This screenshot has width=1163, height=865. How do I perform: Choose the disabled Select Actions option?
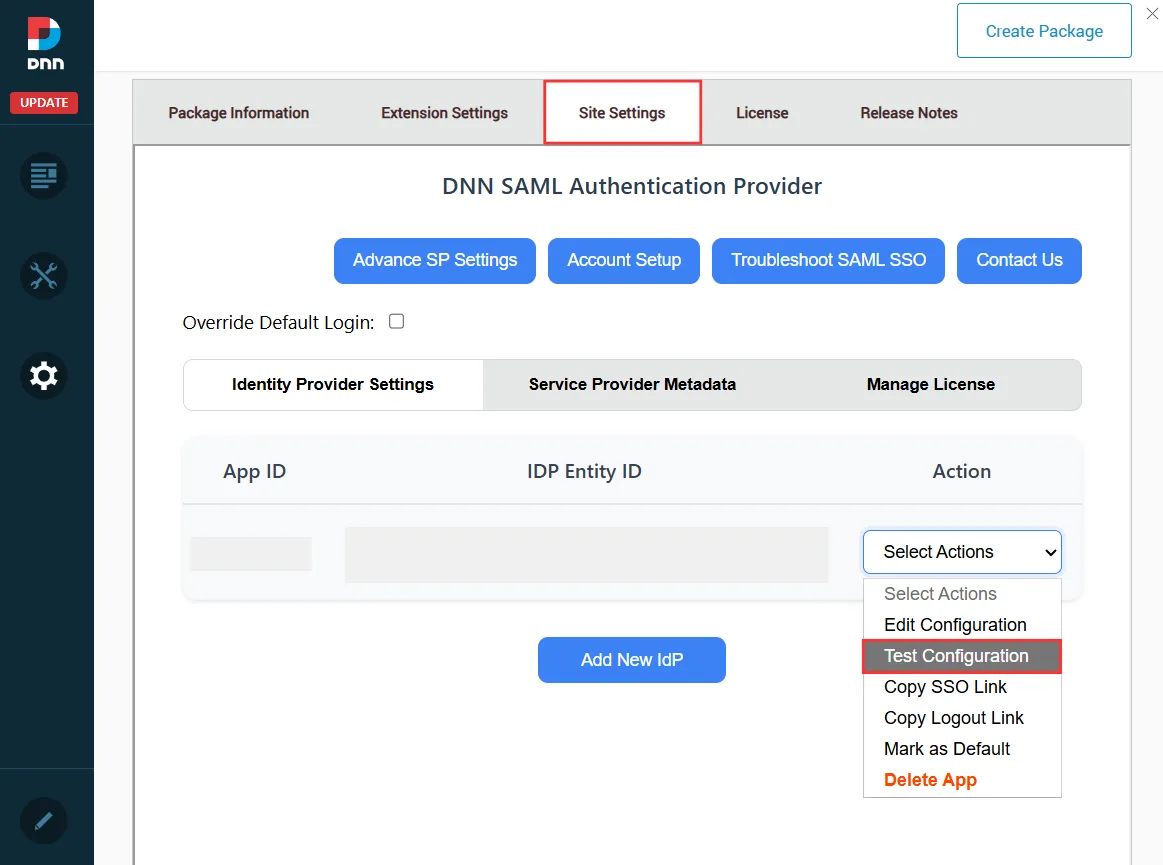pyautogui.click(x=962, y=593)
